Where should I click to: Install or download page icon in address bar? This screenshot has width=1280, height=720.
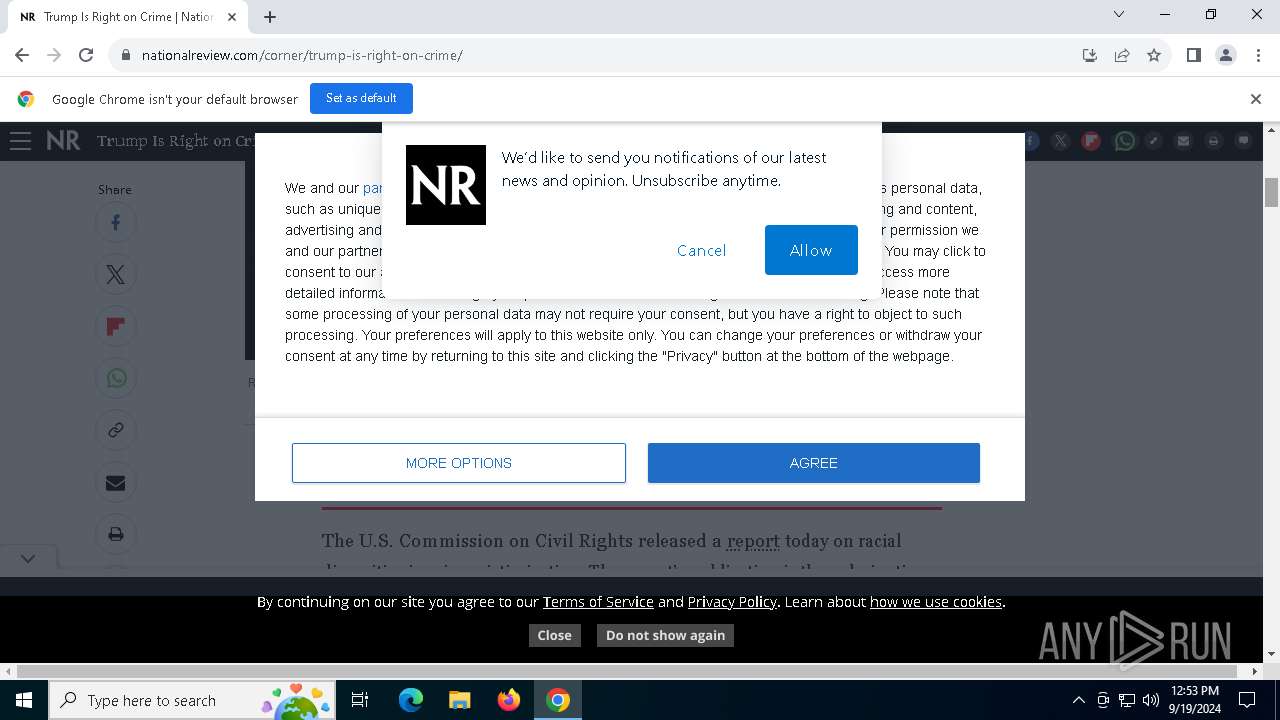[1090, 55]
